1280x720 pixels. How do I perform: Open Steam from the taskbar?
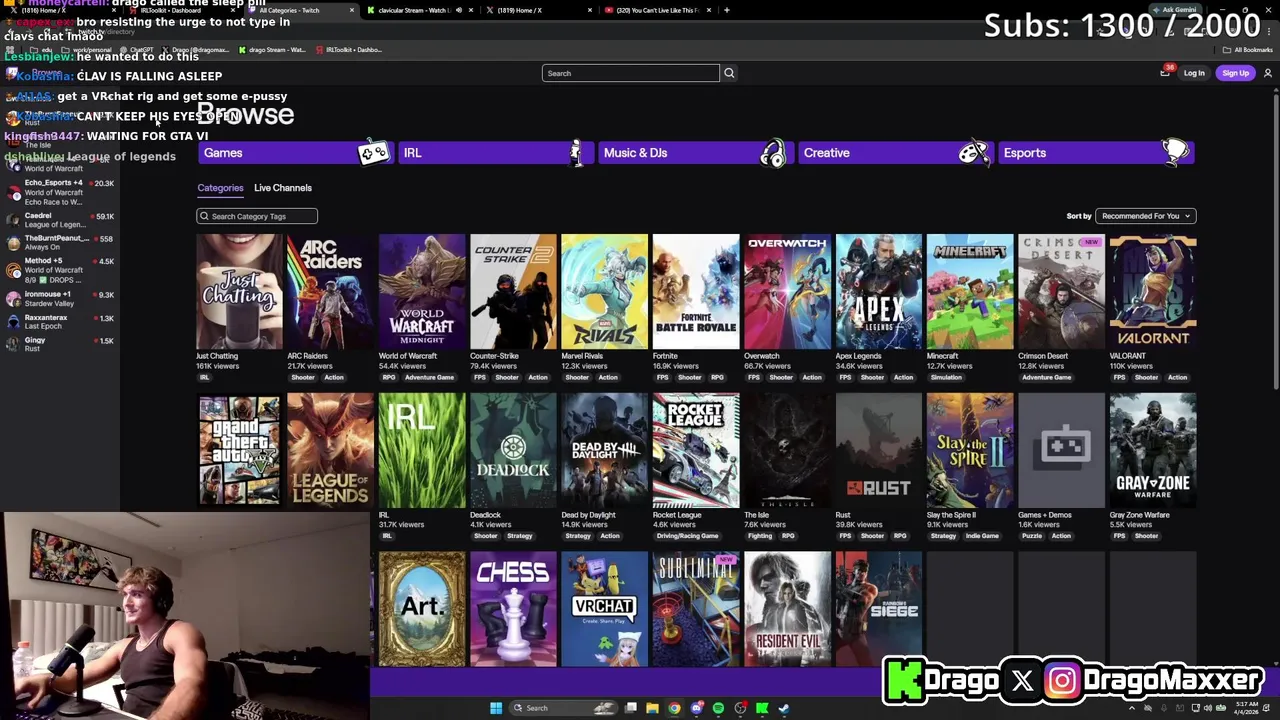point(784,708)
